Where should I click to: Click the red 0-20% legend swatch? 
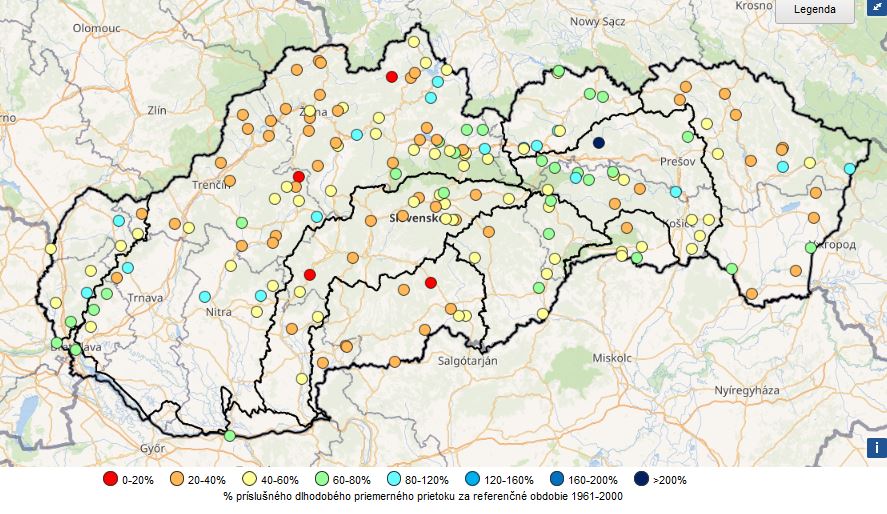click(109, 479)
